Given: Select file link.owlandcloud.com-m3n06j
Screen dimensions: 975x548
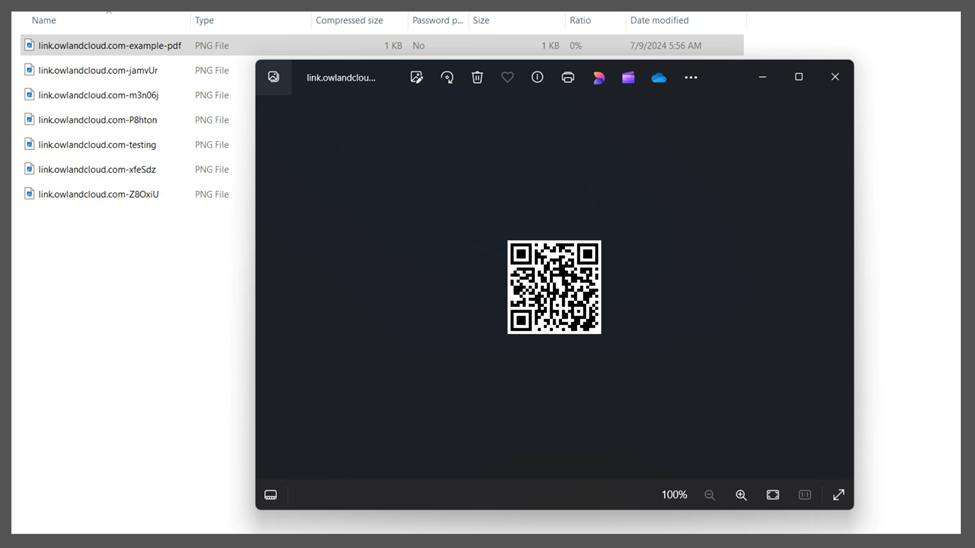Looking at the screenshot, I should tap(98, 95).
